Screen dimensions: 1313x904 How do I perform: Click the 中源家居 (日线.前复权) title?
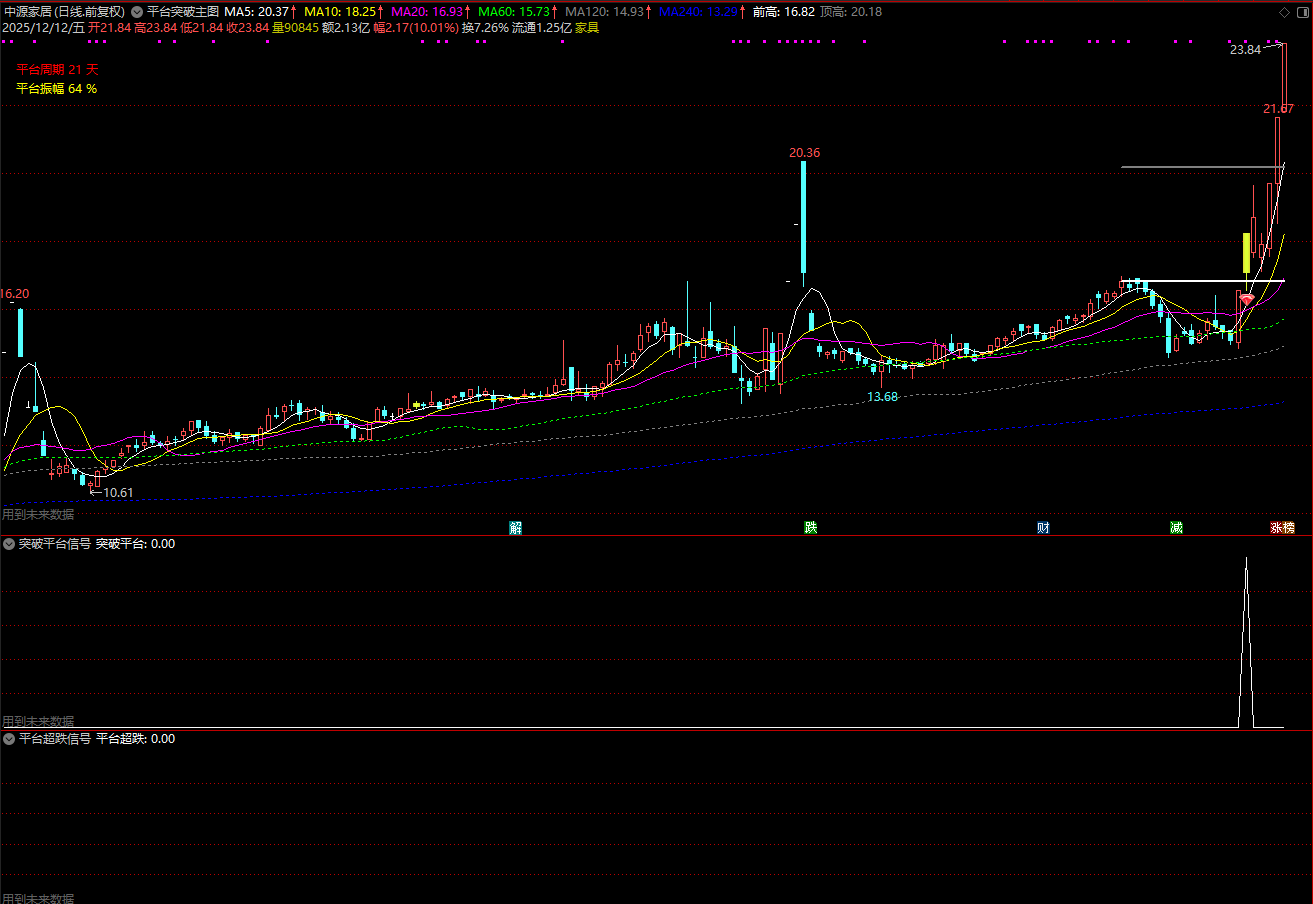(64, 12)
